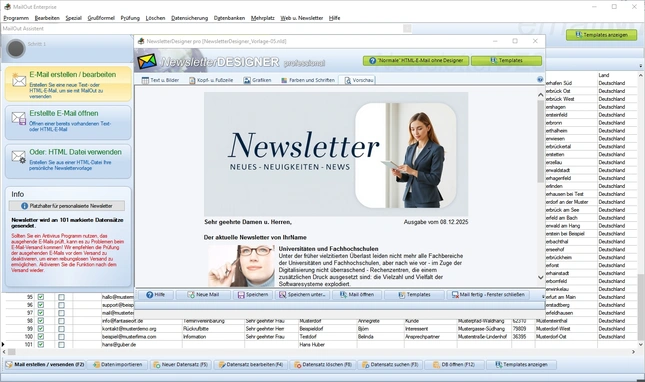The image size is (645, 382).
Task: Click the Newsletter header banner image
Action: coord(336,154)
